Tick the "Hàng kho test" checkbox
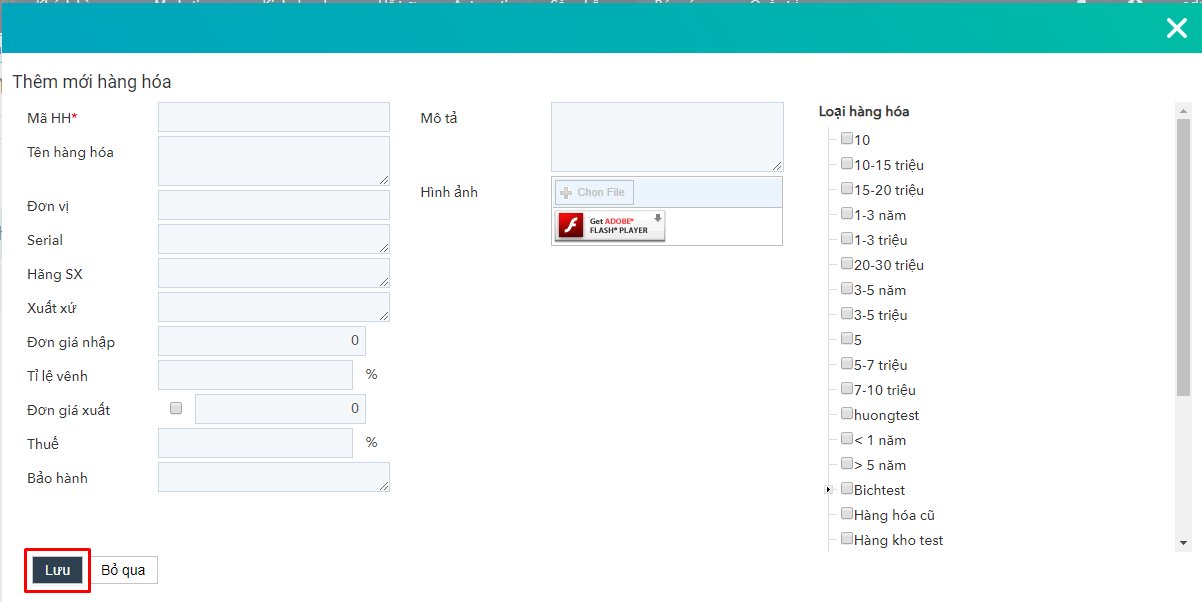This screenshot has width=1202, height=602. pos(847,539)
